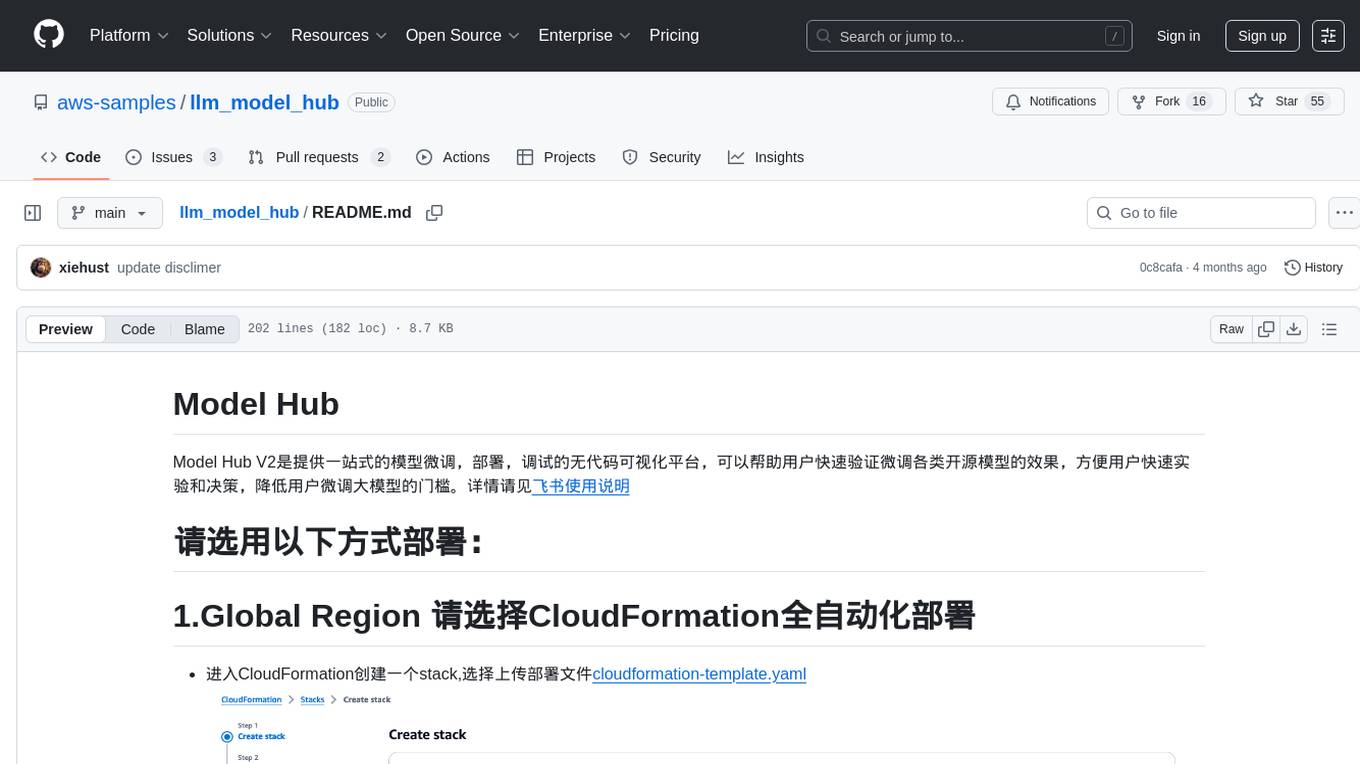The width and height of the screenshot is (1360, 764).
Task: Click the 'Model Hub' heading
Action: pos(256,404)
